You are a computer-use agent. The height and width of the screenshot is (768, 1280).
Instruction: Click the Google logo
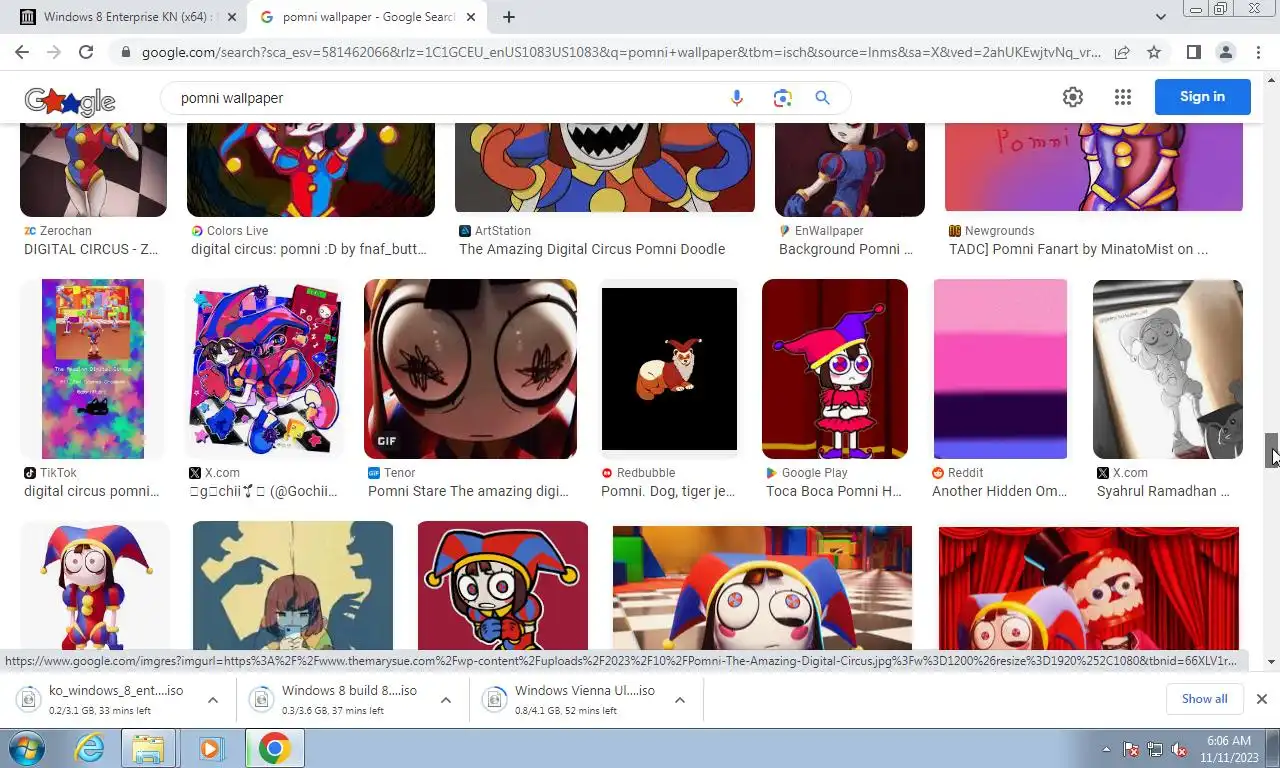(x=70, y=100)
